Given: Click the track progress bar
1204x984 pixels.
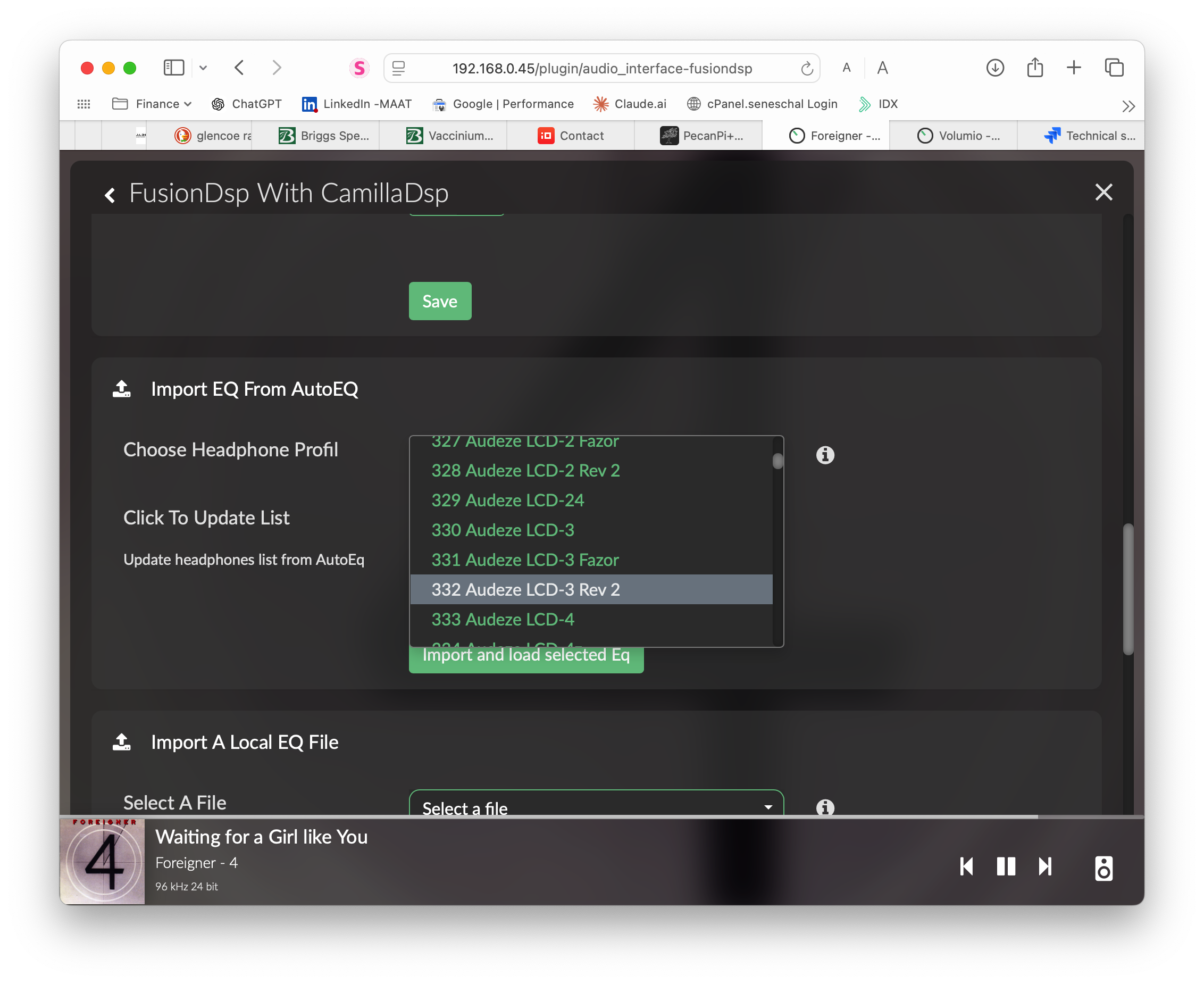Looking at the screenshot, I should coord(601,817).
